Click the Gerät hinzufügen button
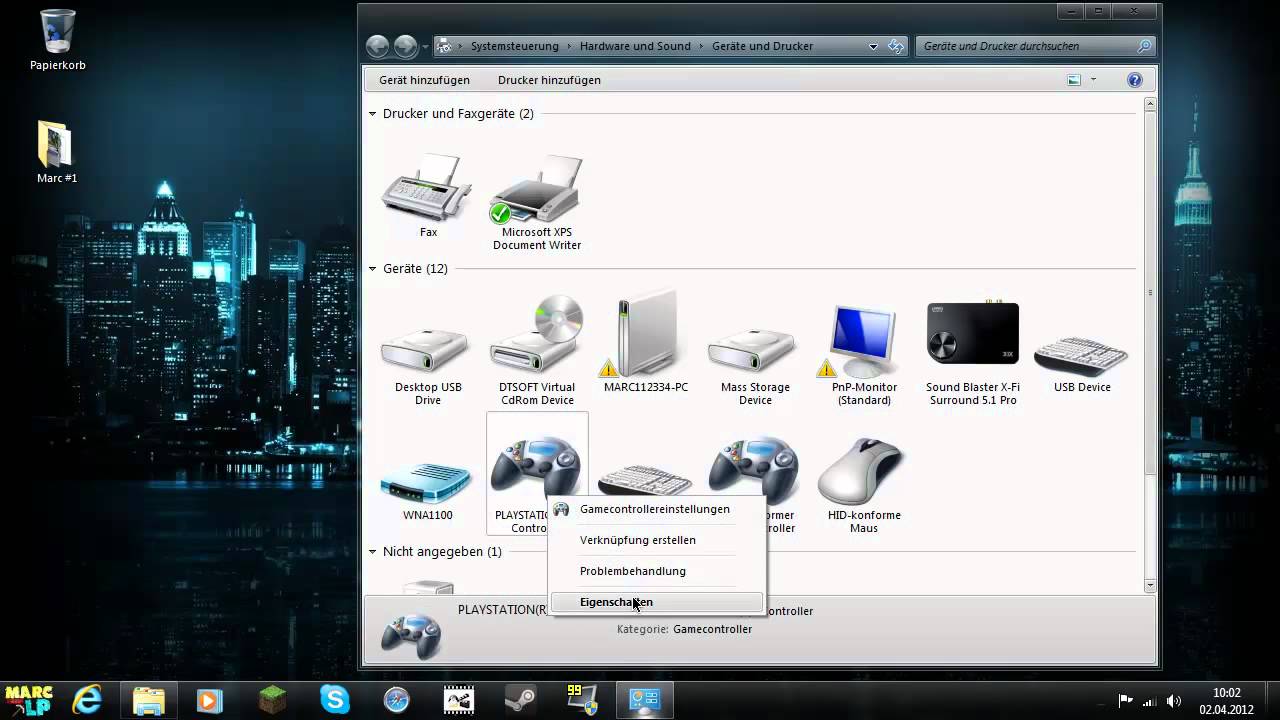1280x720 pixels. tap(424, 80)
